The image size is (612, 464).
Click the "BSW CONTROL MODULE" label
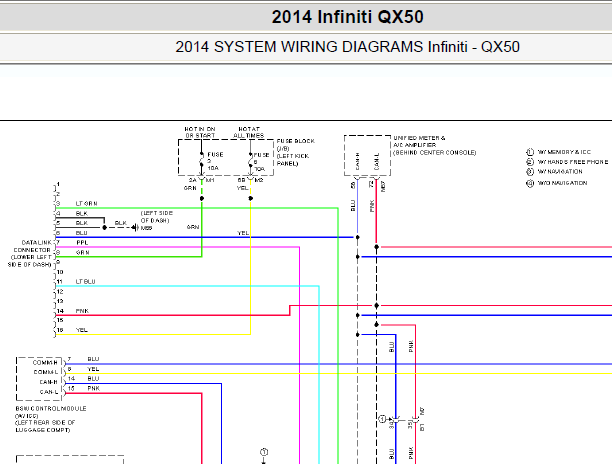51,409
